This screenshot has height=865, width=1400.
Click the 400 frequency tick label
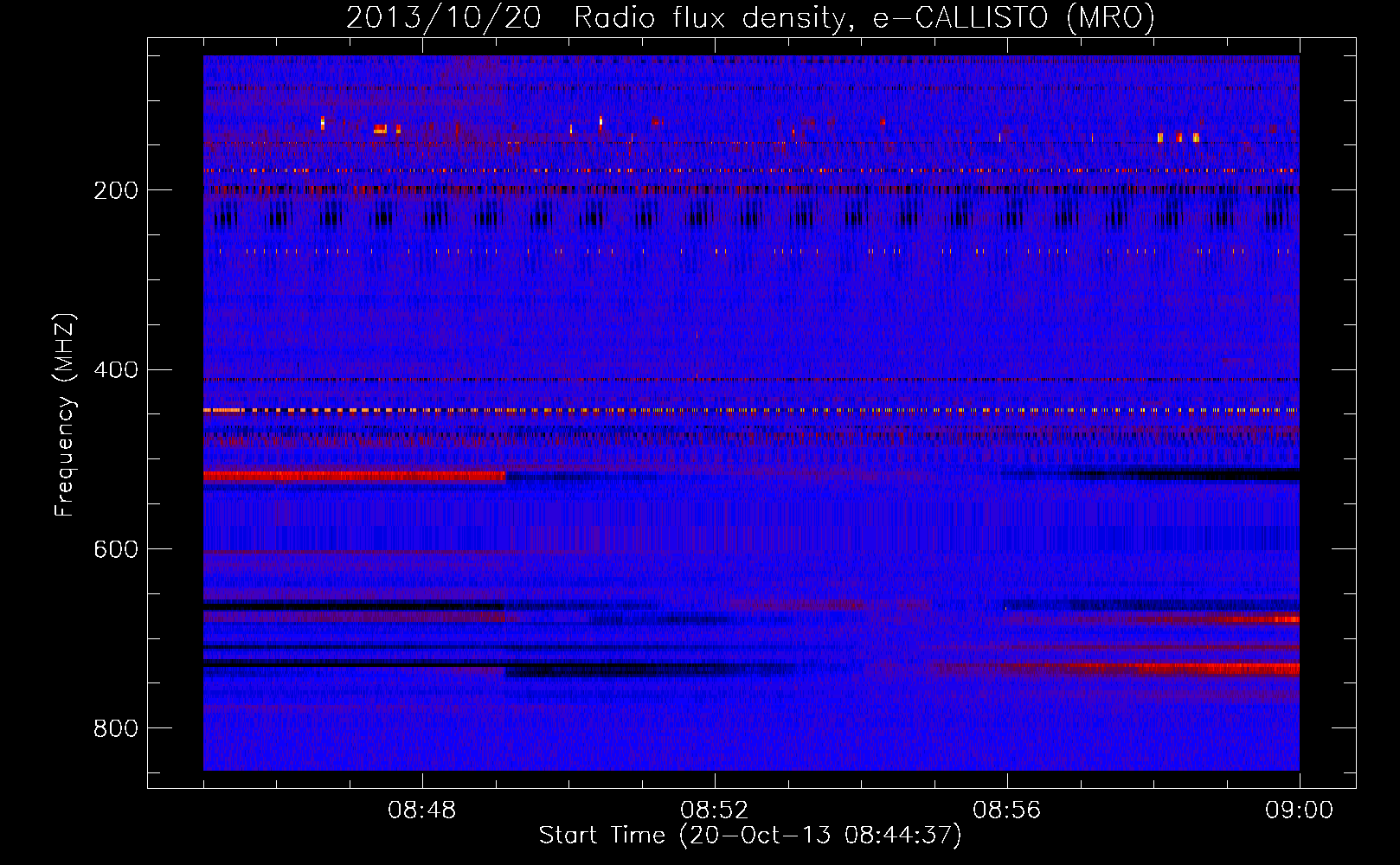pos(116,370)
